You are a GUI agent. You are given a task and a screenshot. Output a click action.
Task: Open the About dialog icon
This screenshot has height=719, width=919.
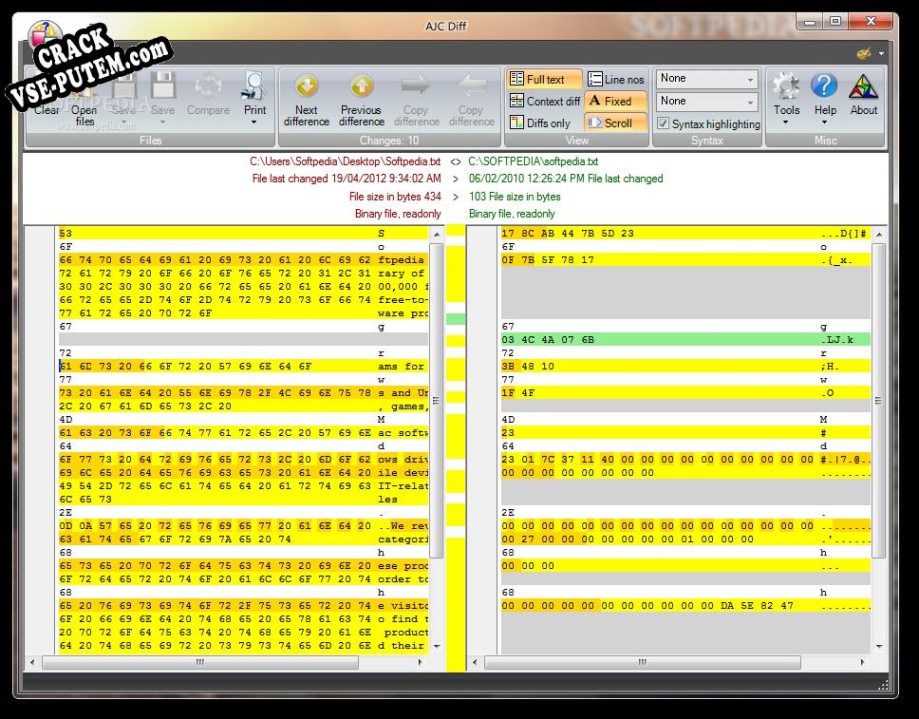point(864,88)
